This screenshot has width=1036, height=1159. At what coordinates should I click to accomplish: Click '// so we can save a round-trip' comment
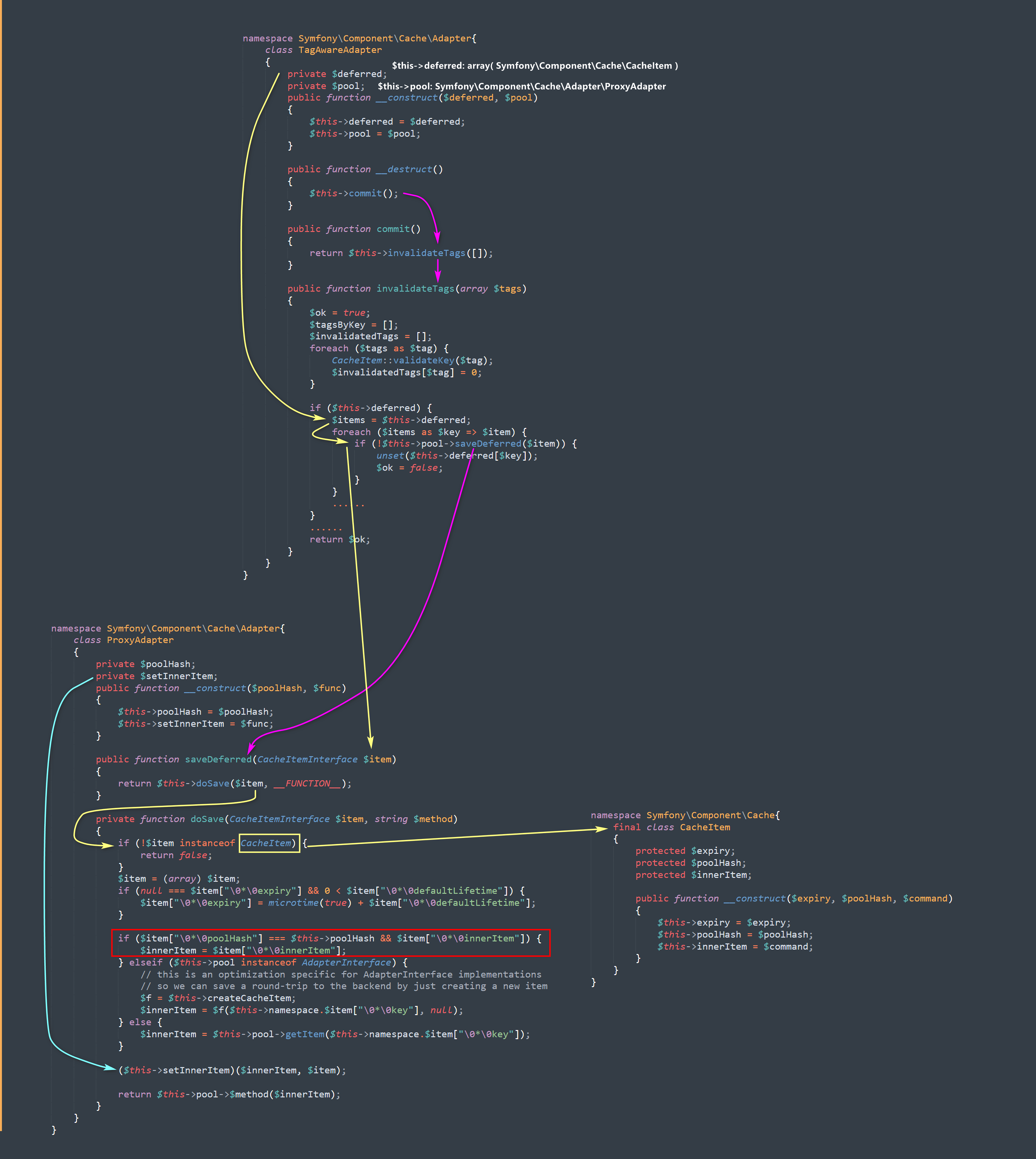344,986
